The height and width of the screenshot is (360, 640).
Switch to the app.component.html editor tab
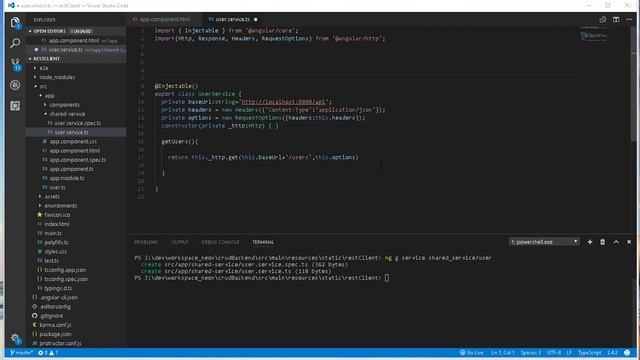164,19
